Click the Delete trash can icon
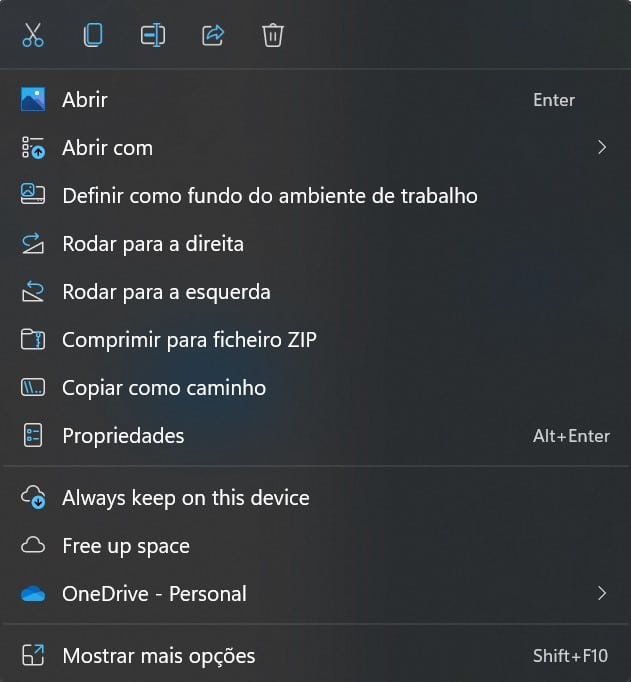 coord(273,36)
